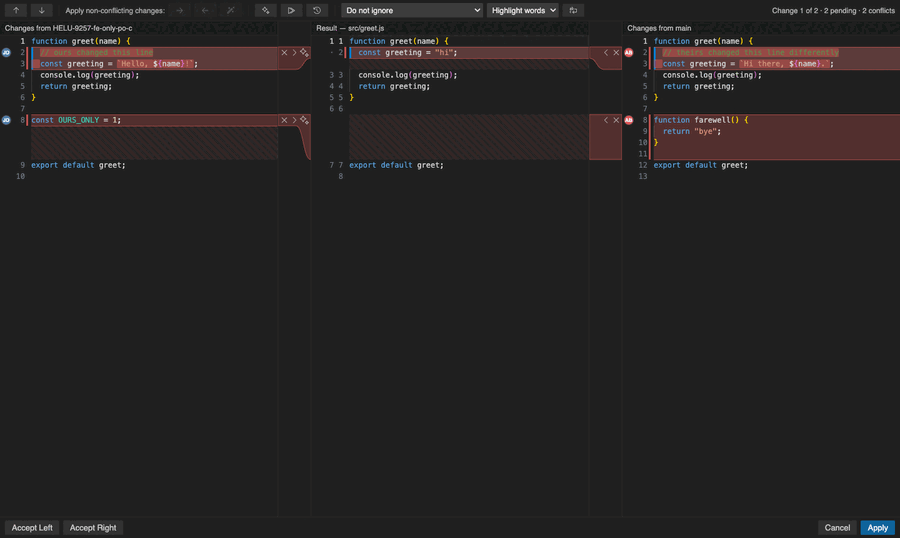This screenshot has height=538, width=900.
Task: Click AB author avatar beside theirs comment line
Action: (x=629, y=52)
